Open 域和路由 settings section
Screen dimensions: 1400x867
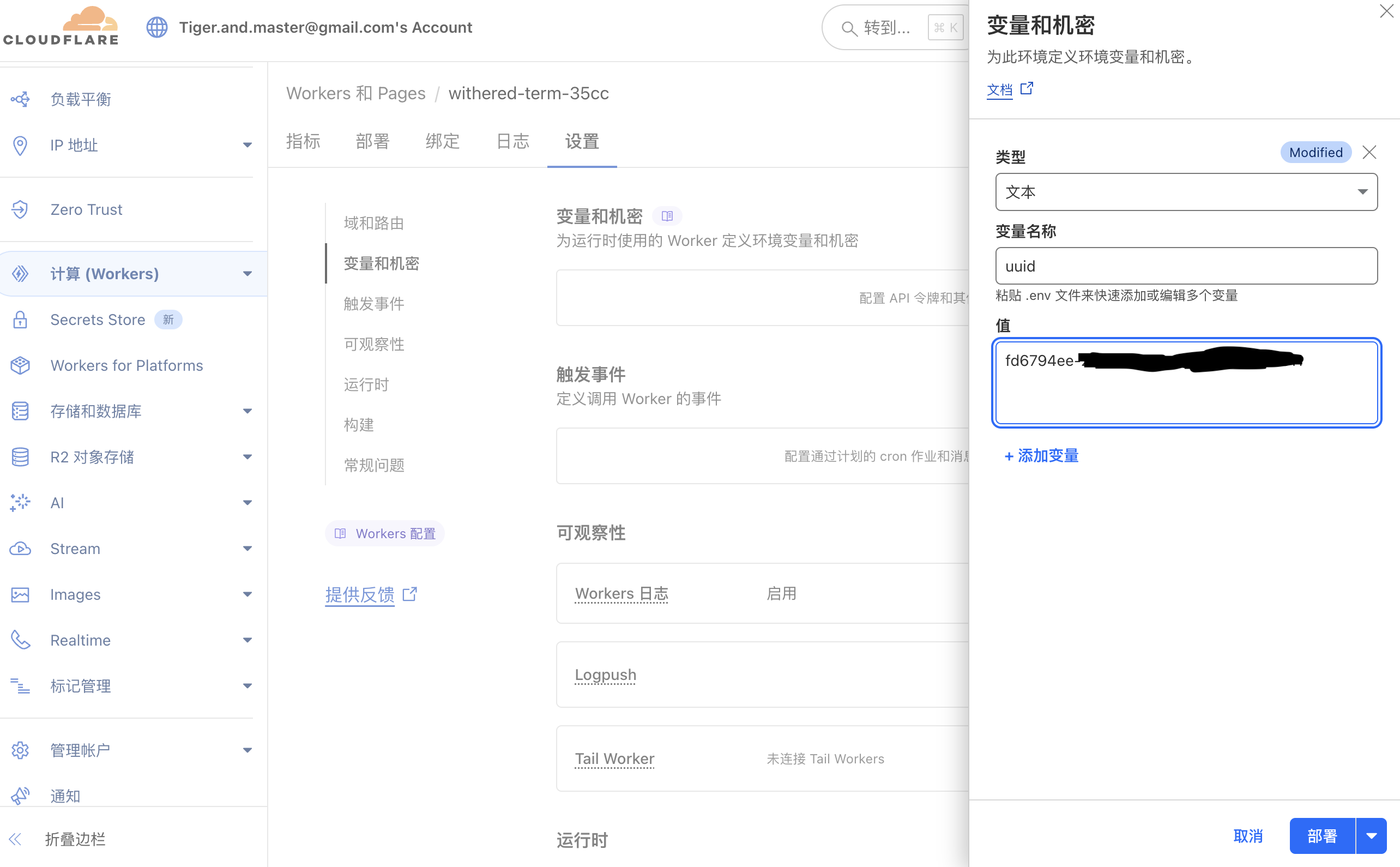[374, 223]
